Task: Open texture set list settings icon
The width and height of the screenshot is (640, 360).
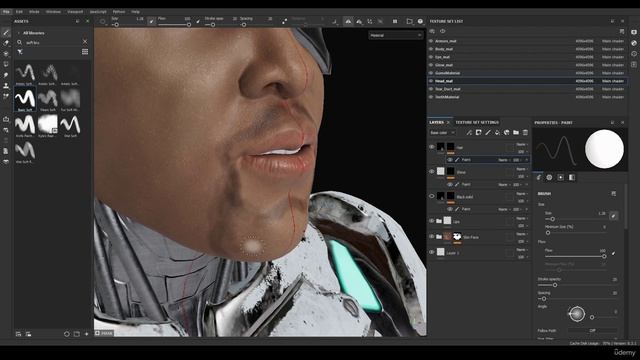Action: click(622, 31)
